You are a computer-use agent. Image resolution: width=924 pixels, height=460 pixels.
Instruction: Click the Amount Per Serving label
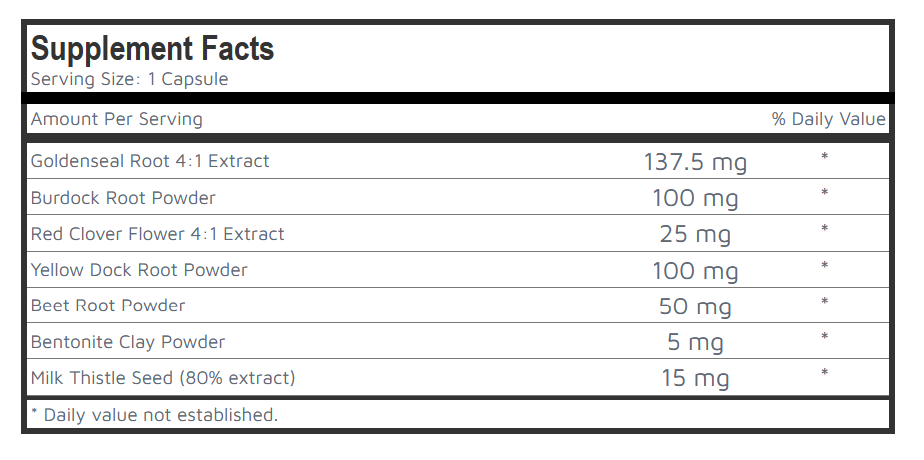point(116,119)
